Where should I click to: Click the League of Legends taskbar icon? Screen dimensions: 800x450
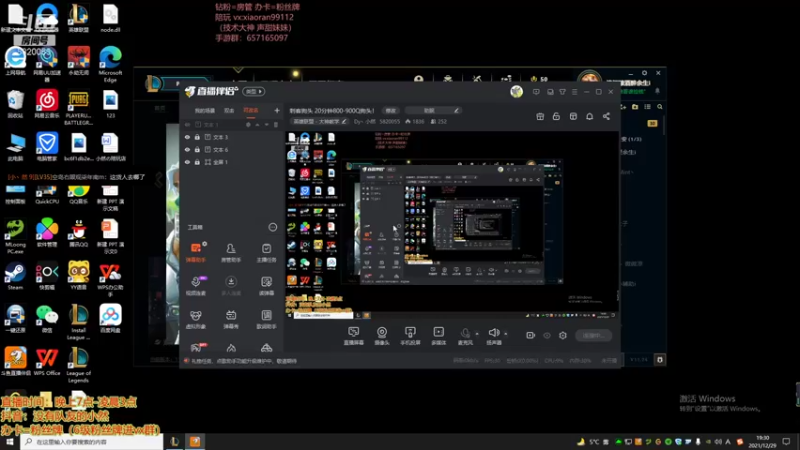pyautogui.click(x=174, y=441)
